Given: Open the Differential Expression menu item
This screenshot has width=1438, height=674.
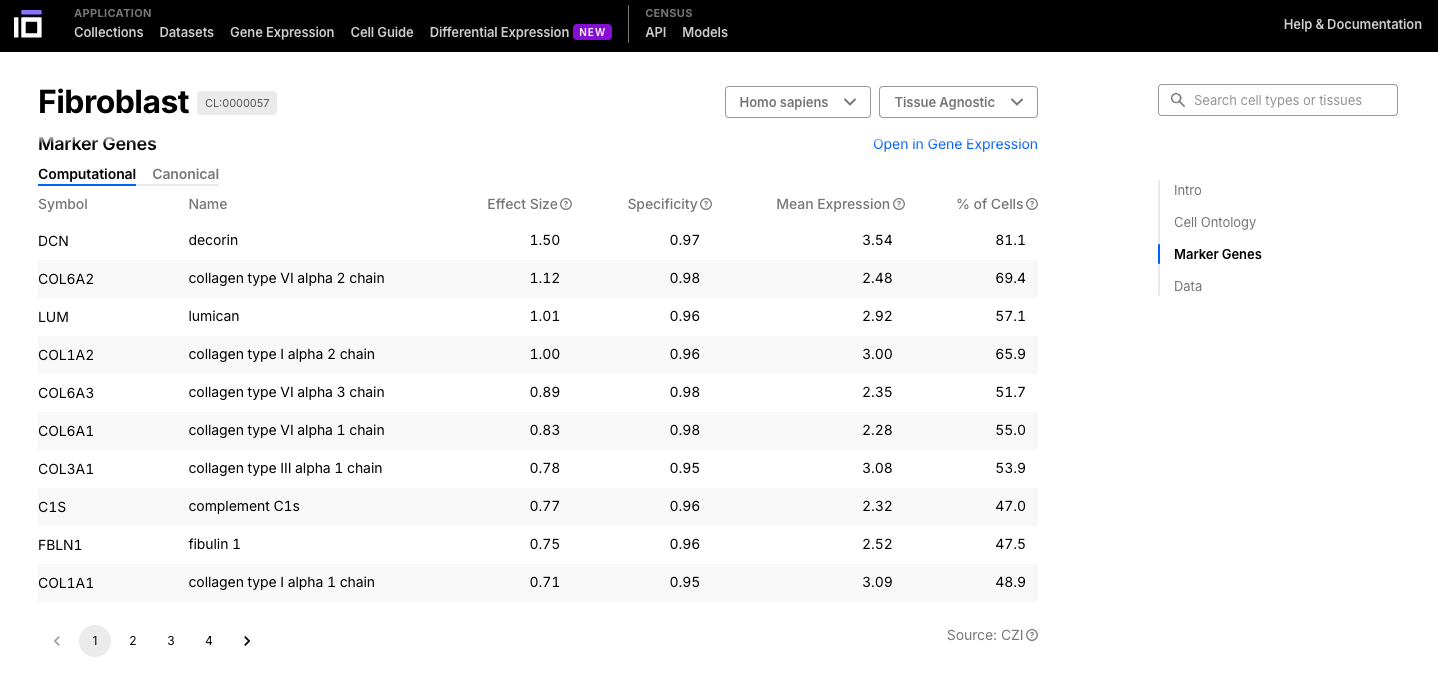Looking at the screenshot, I should pyautogui.click(x=499, y=32).
